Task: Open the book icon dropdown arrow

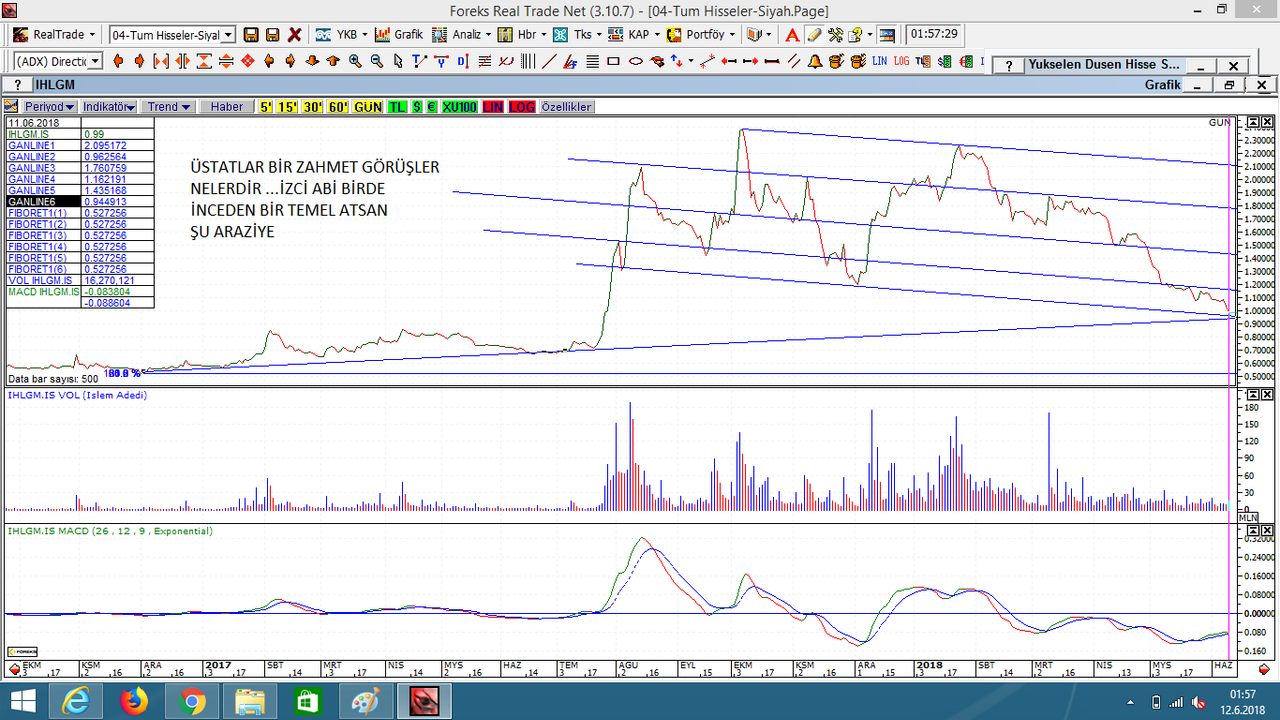Action: click(769, 35)
